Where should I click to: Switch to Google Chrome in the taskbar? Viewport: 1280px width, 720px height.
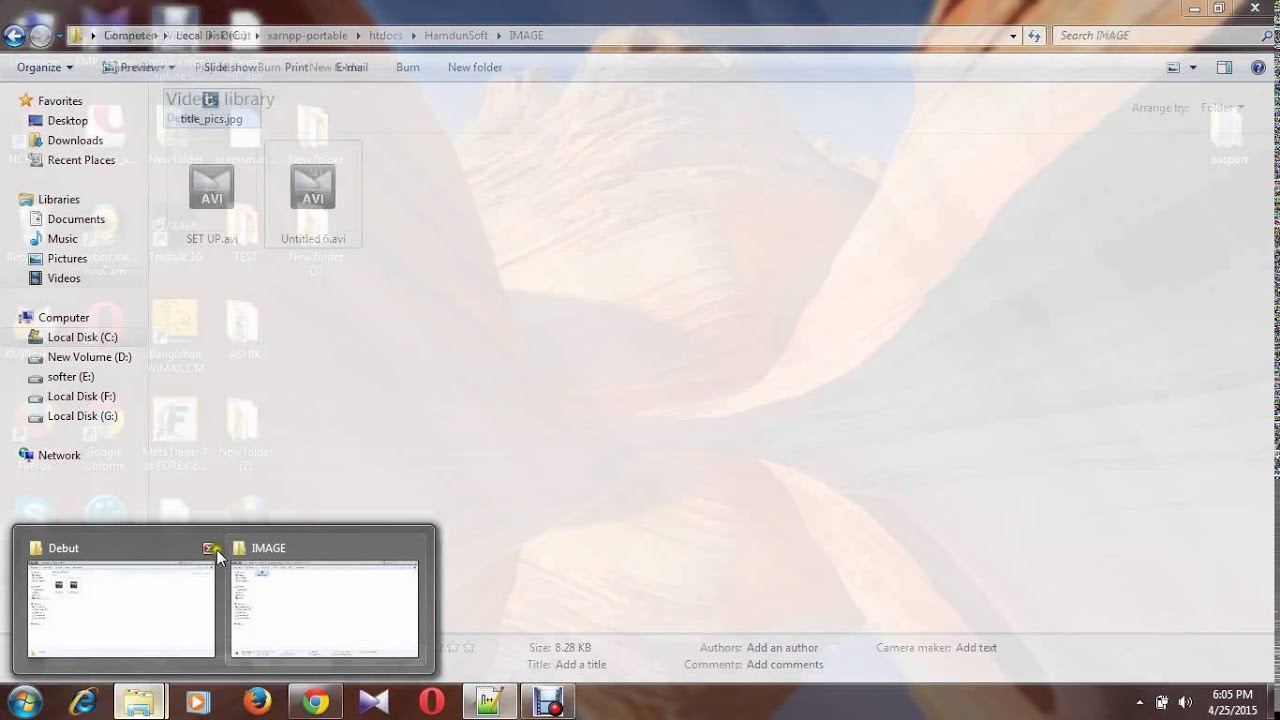(x=315, y=702)
